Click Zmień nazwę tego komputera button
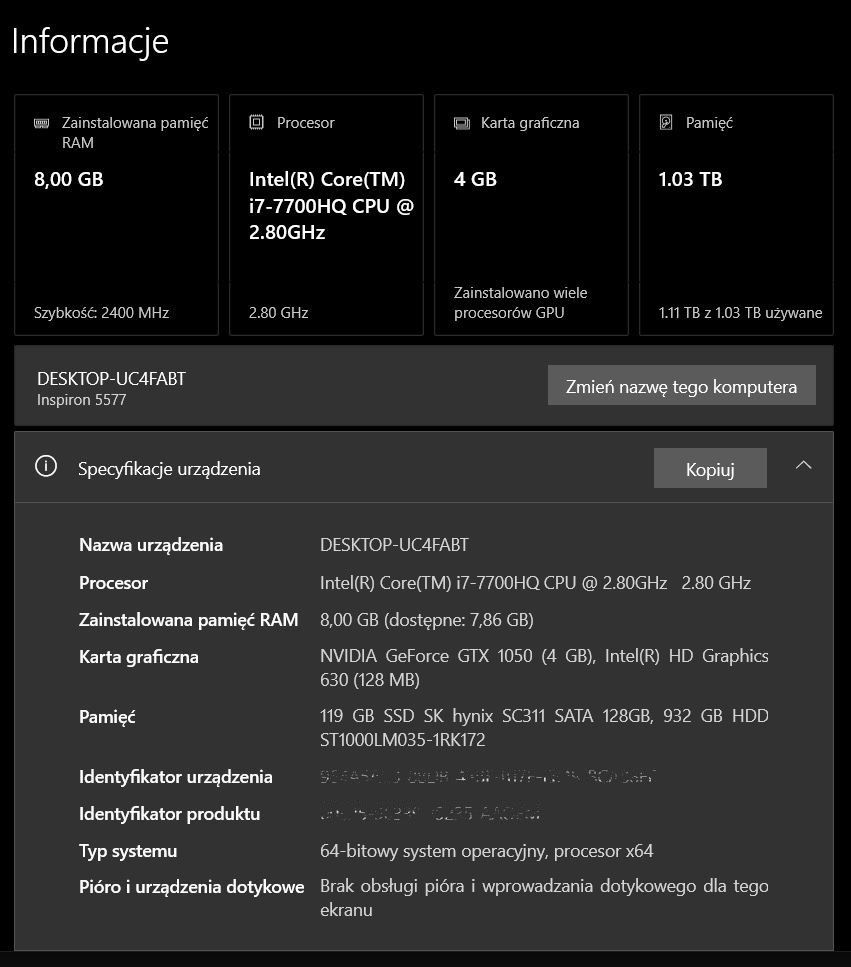This screenshot has width=851, height=967. click(682, 385)
